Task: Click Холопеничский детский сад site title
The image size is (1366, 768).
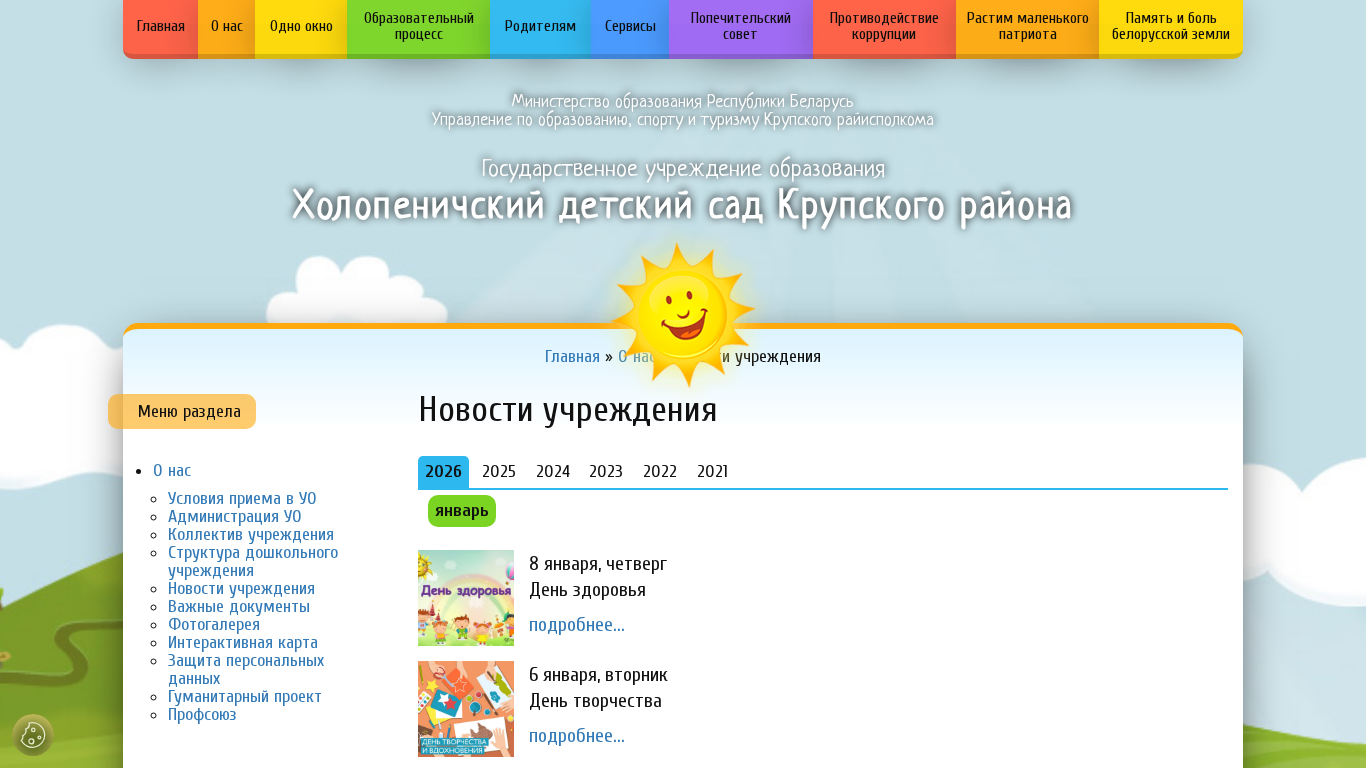Action: tap(682, 206)
